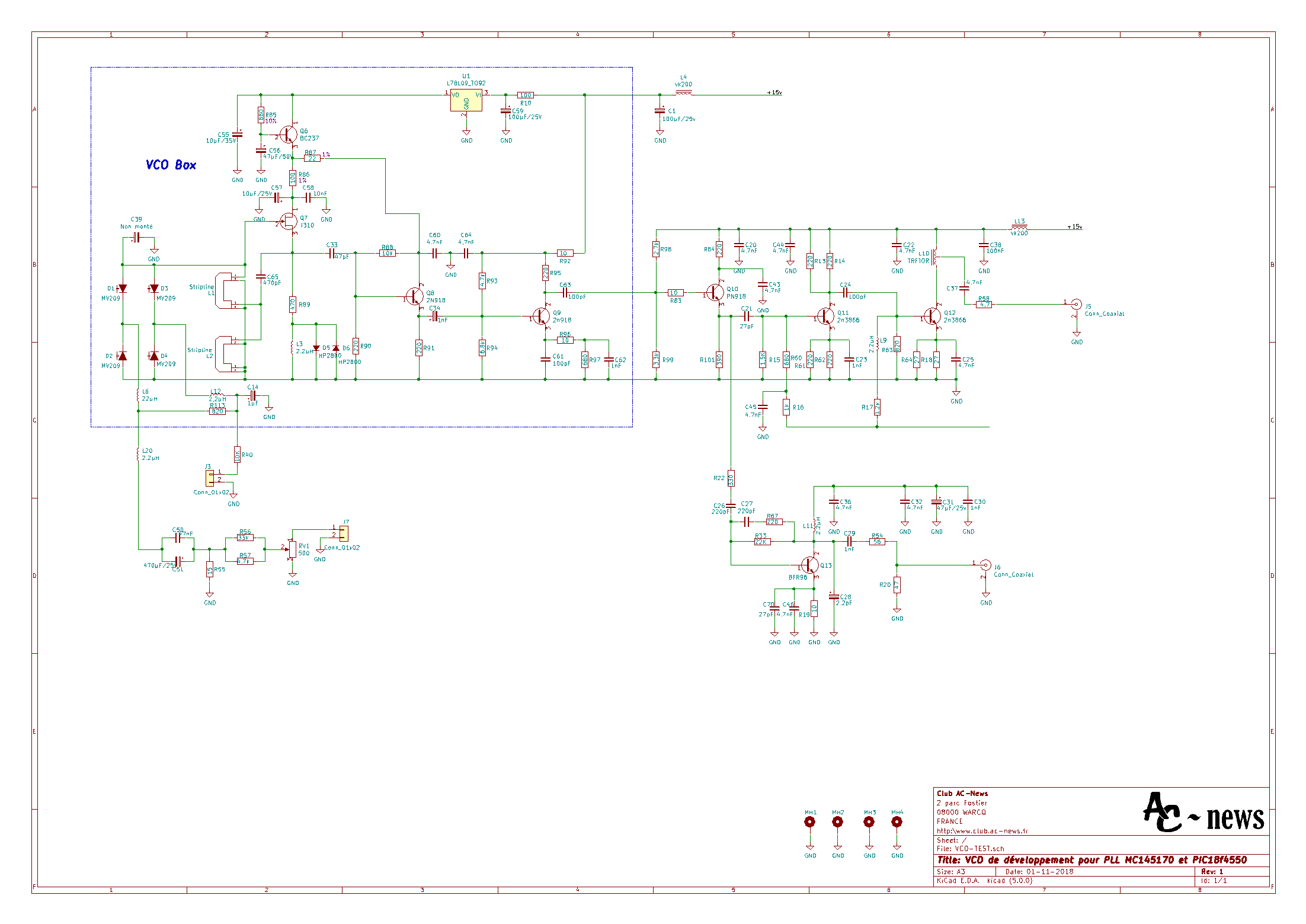Open the www.club.ac-news.fr link

tap(982, 831)
